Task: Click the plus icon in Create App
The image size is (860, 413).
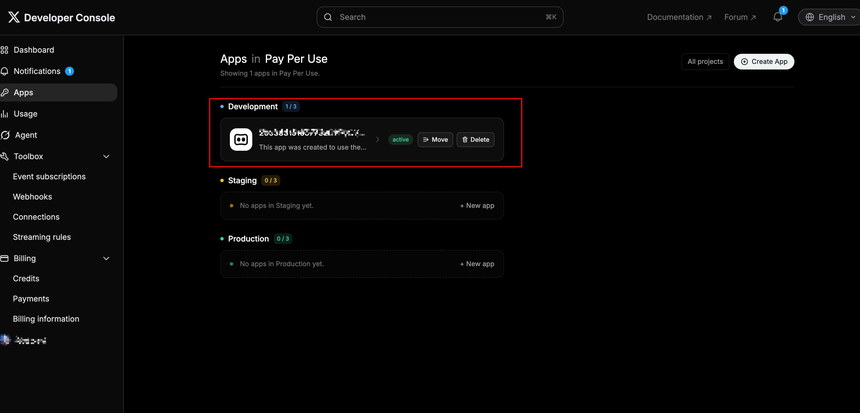Action: 744,62
